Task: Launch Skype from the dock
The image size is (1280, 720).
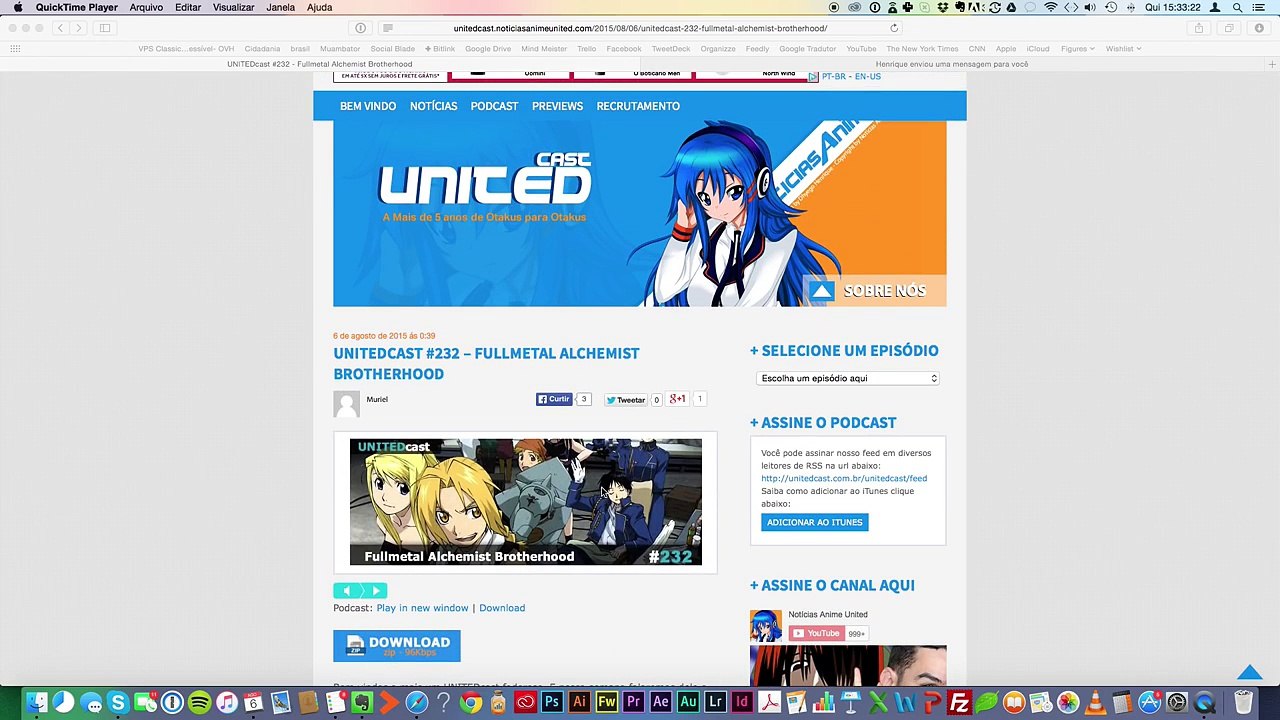Action: point(118,703)
